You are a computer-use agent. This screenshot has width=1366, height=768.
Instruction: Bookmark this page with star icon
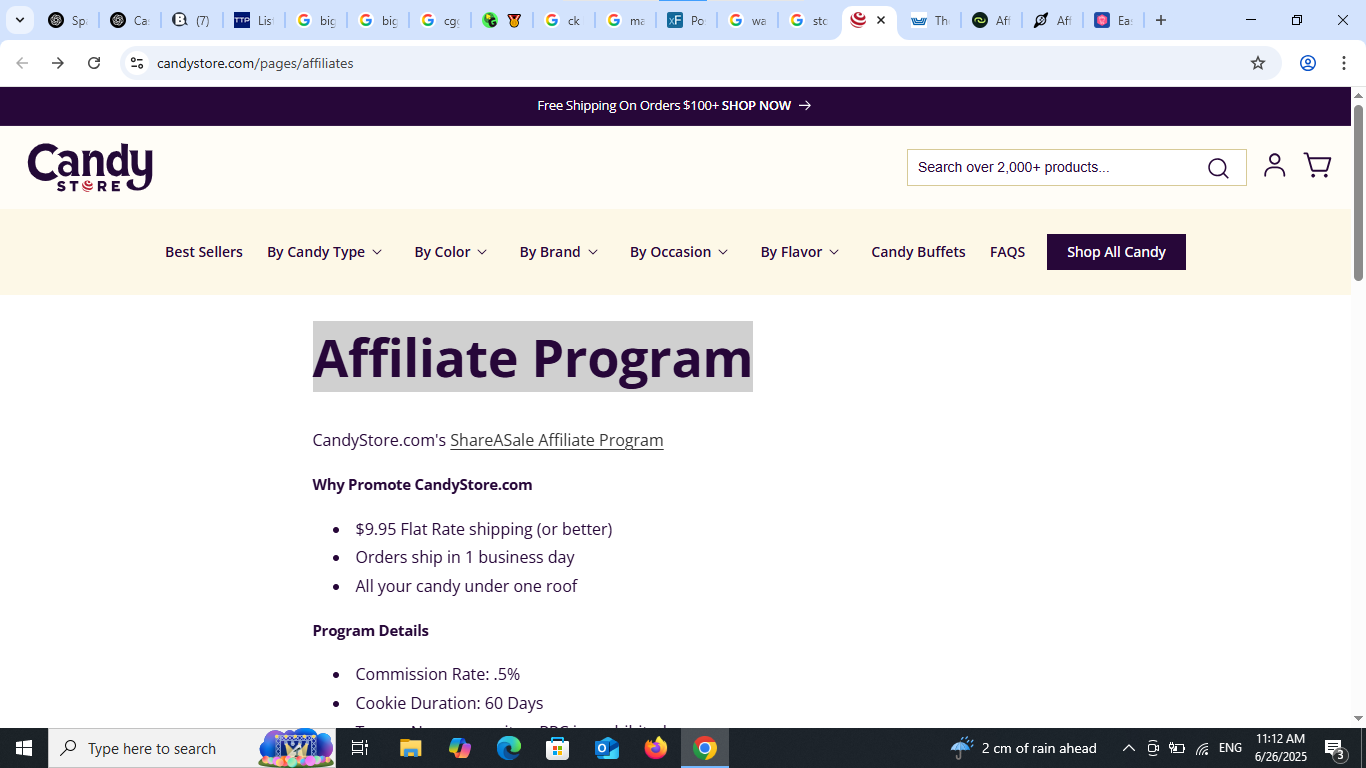pos(1258,63)
